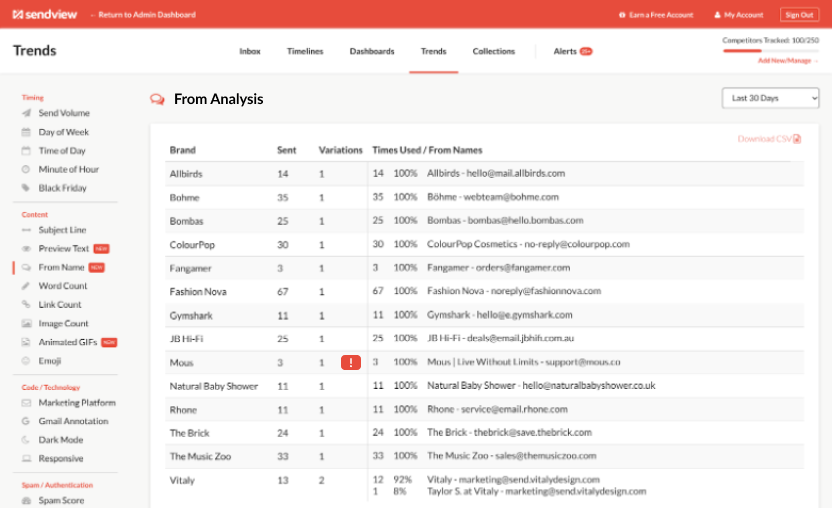Click the Image Count picture icon
This screenshot has height=508, width=832.
point(26,323)
